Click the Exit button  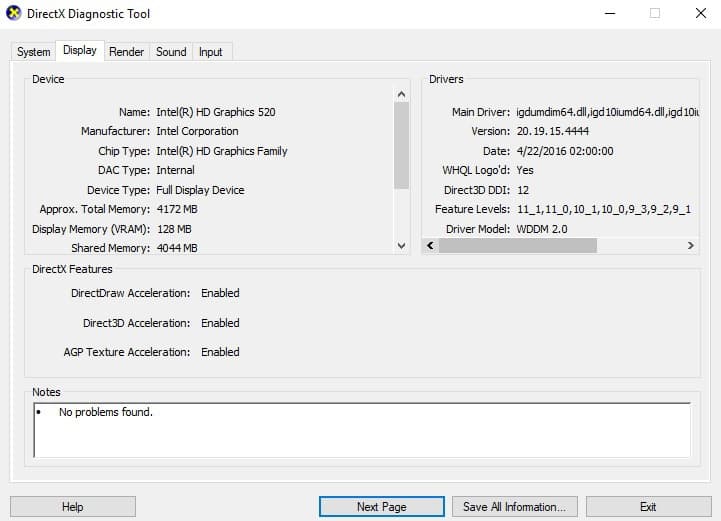[648, 507]
